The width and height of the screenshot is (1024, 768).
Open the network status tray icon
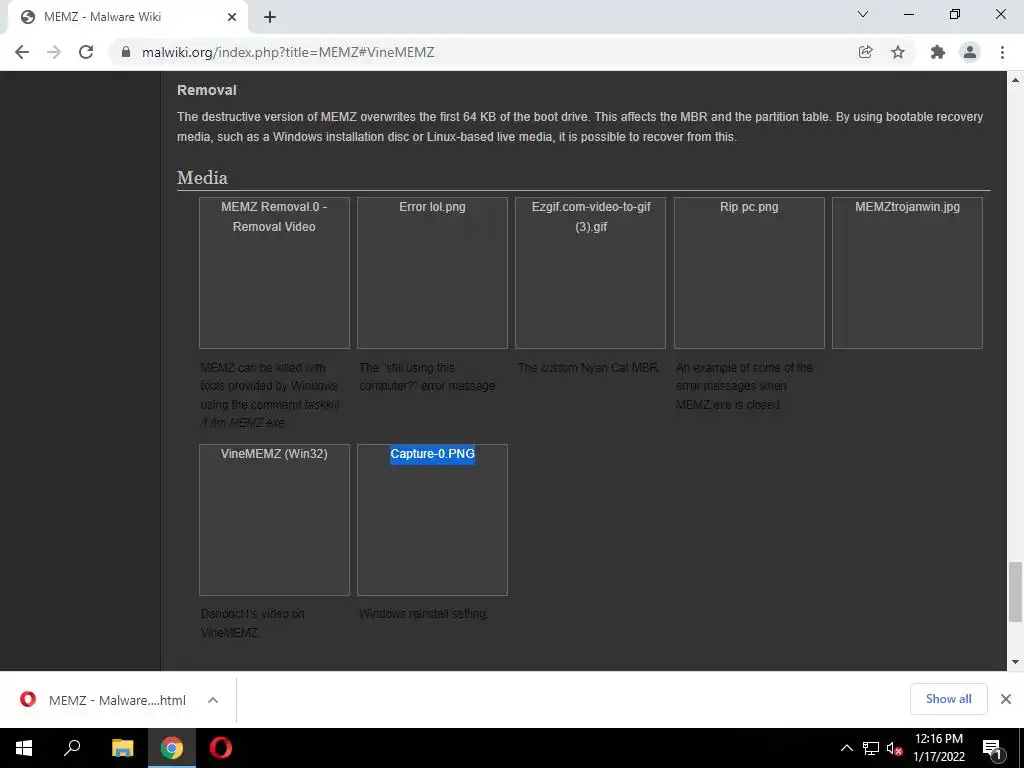pyautogui.click(x=871, y=748)
